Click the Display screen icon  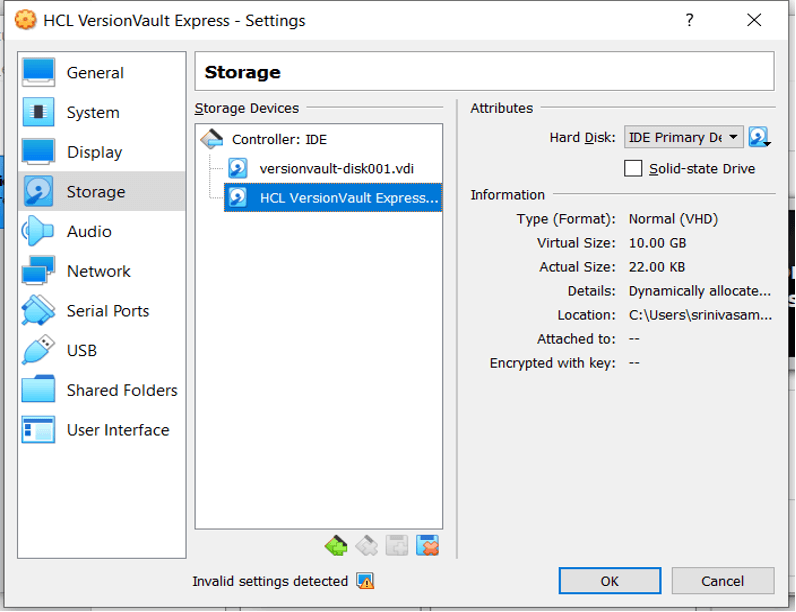(x=38, y=152)
